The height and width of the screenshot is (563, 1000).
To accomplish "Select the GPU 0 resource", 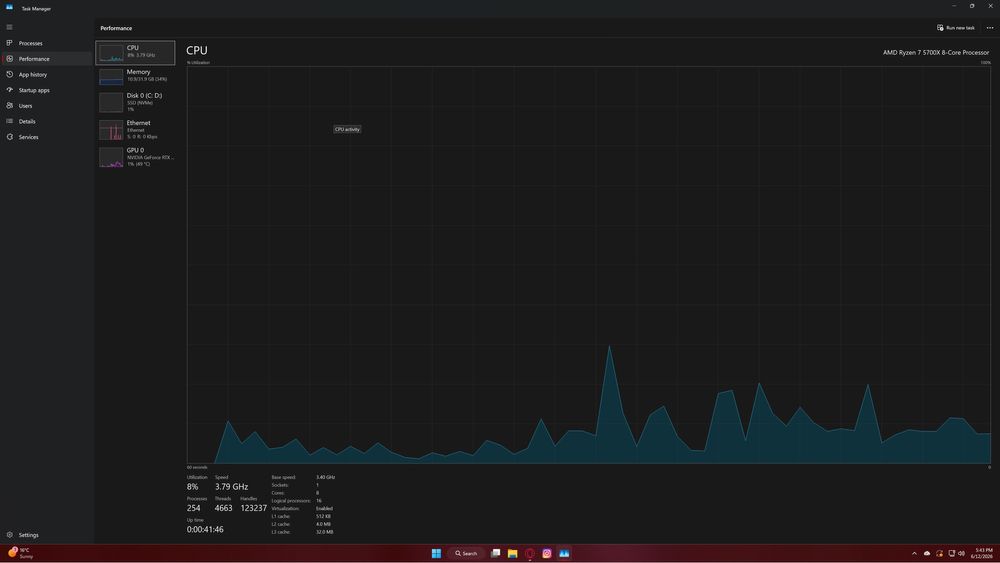I will pos(135,157).
